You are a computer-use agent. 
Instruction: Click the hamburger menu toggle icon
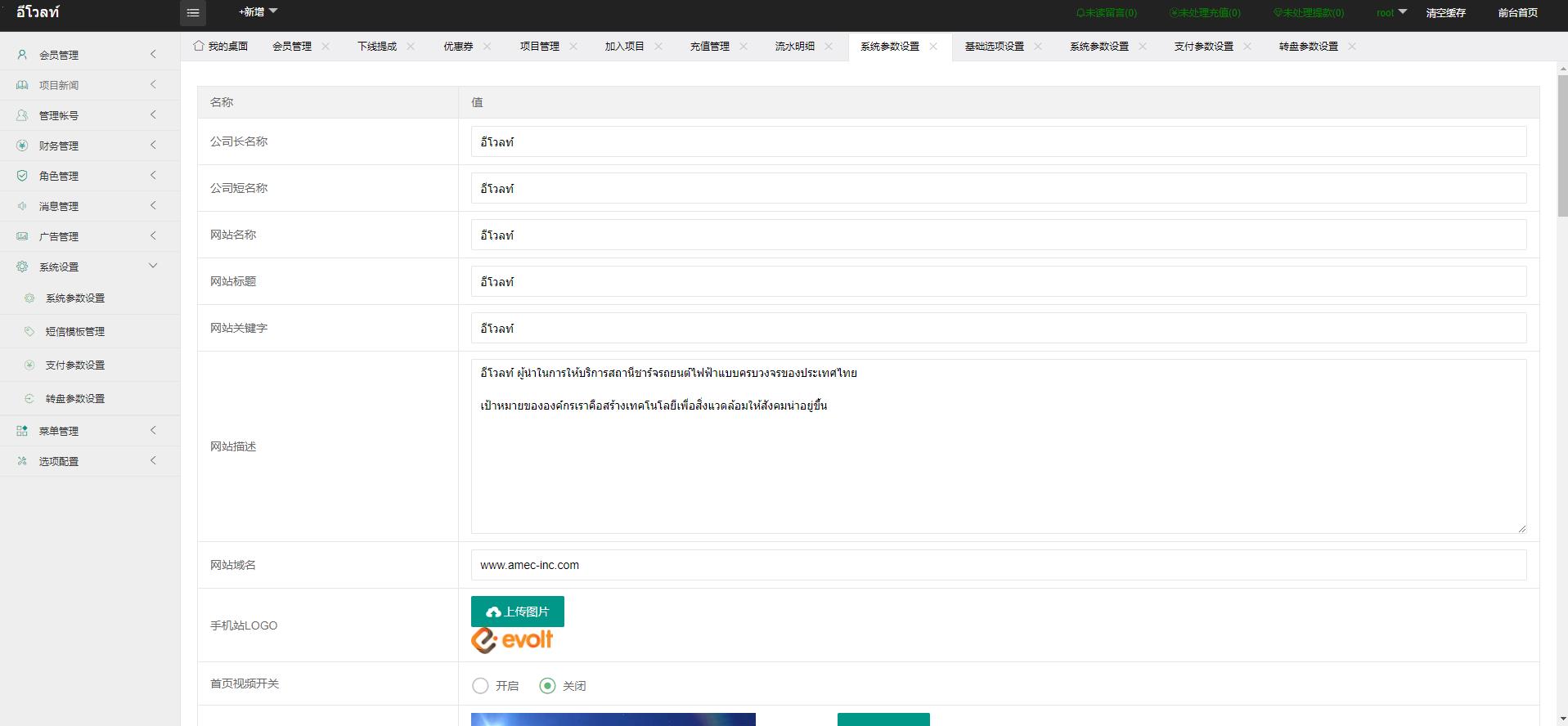(193, 12)
